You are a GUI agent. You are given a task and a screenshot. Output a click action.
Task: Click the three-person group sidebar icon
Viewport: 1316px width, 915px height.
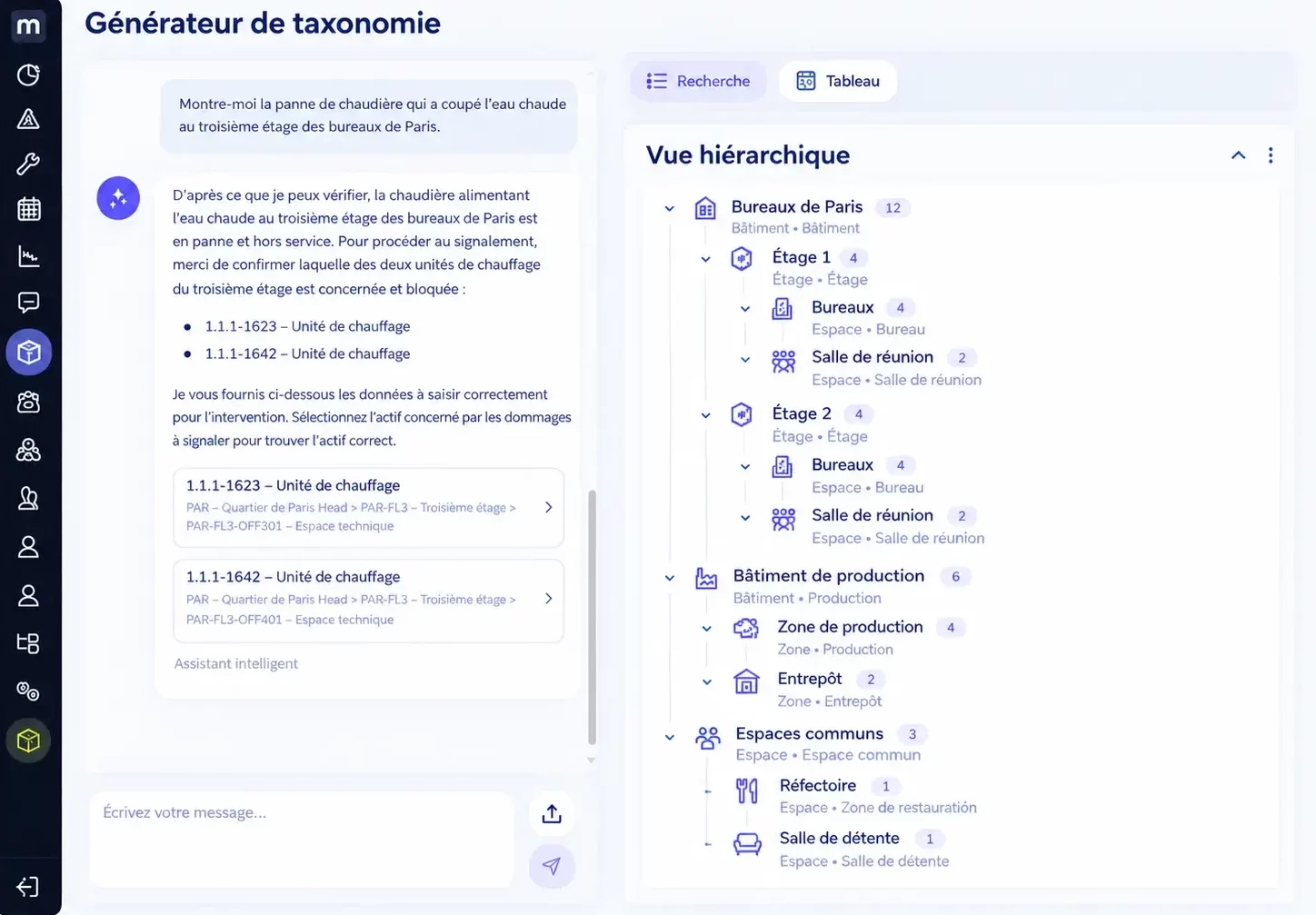tap(28, 450)
